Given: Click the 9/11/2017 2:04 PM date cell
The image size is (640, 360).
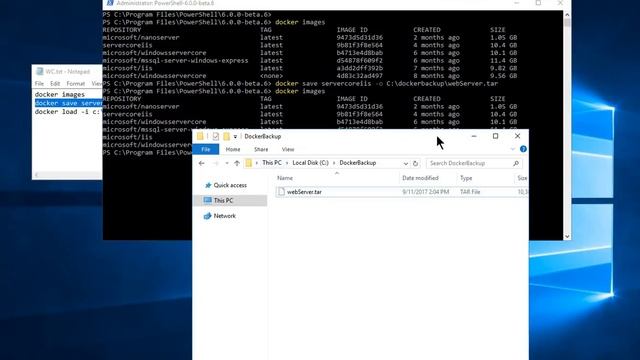Looking at the screenshot, I should (425, 192).
